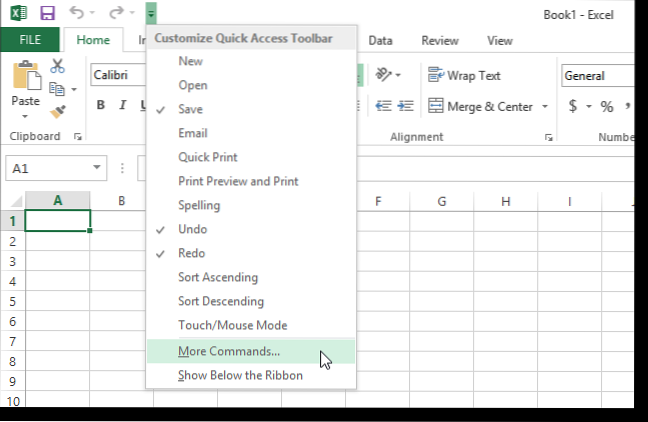Viewport: 648px width, 422px height.
Task: Open Merge & Center dropdown arrow
Action: [x=545, y=107]
